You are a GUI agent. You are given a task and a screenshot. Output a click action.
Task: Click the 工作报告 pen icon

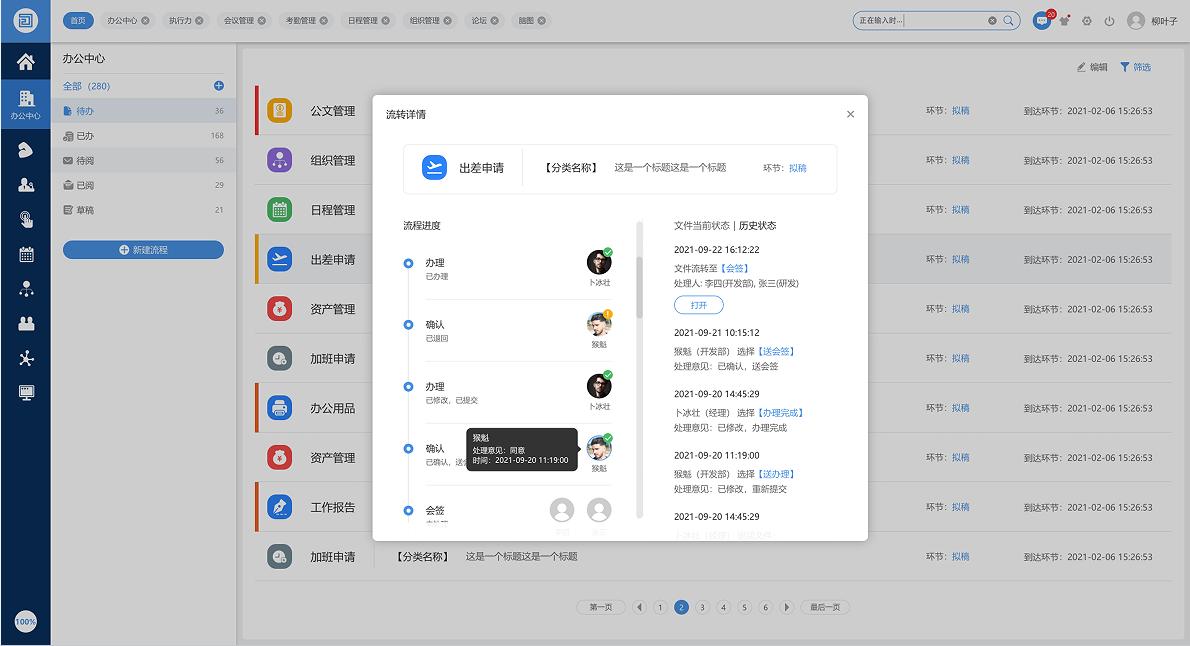click(x=281, y=507)
